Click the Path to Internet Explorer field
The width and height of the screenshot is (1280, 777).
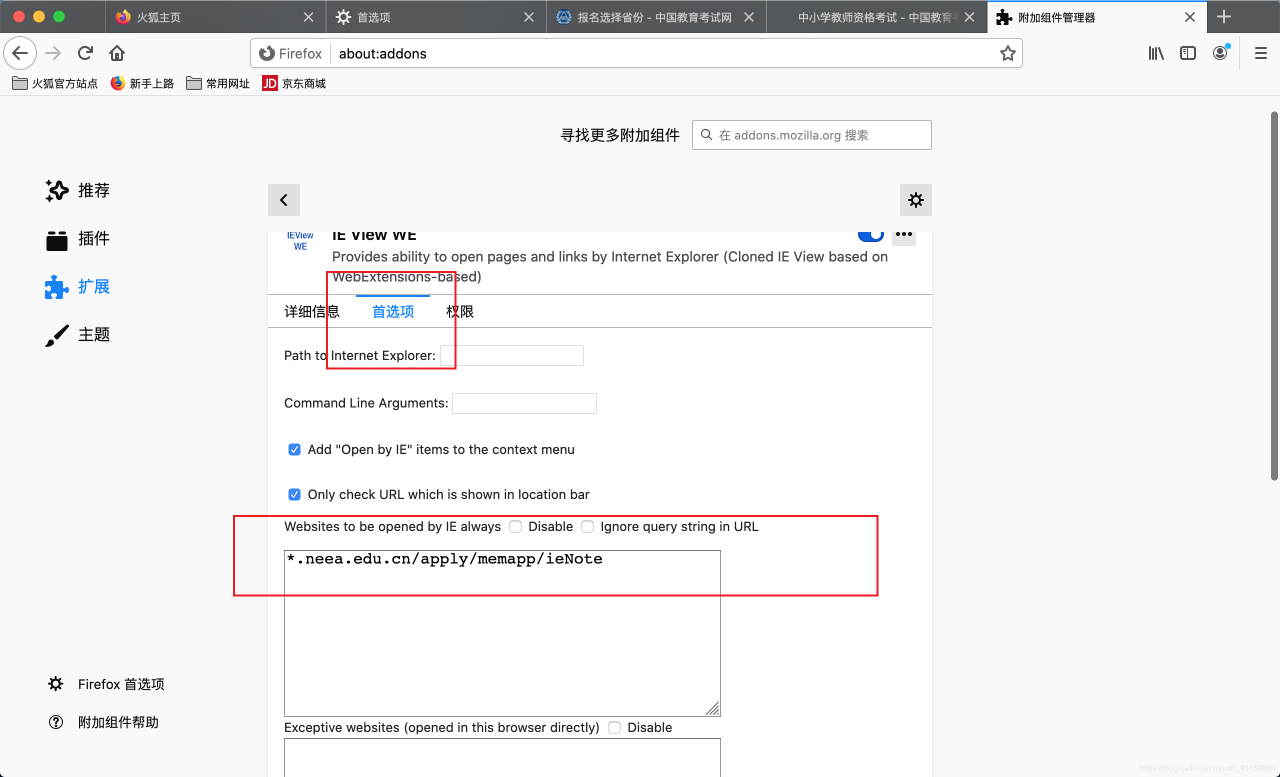coord(512,355)
